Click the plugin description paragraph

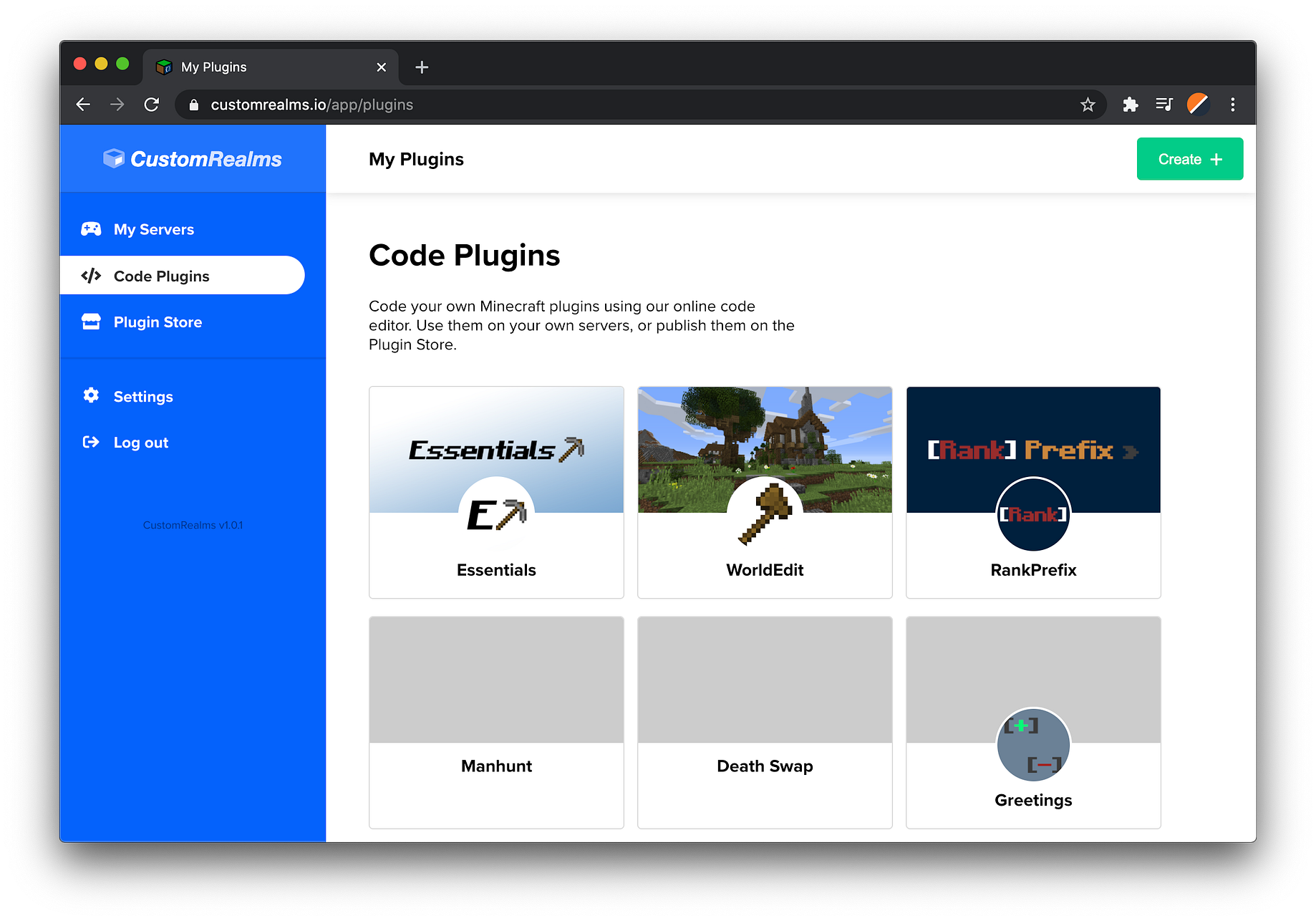(581, 326)
